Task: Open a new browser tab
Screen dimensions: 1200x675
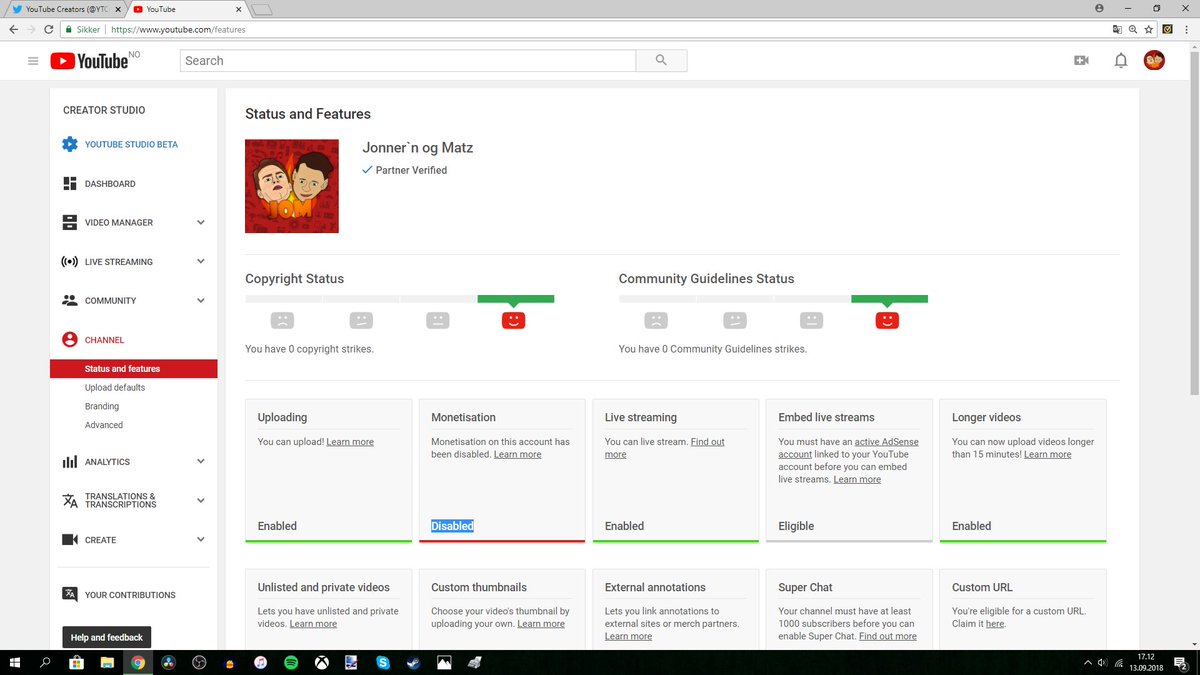Action: click(262, 9)
